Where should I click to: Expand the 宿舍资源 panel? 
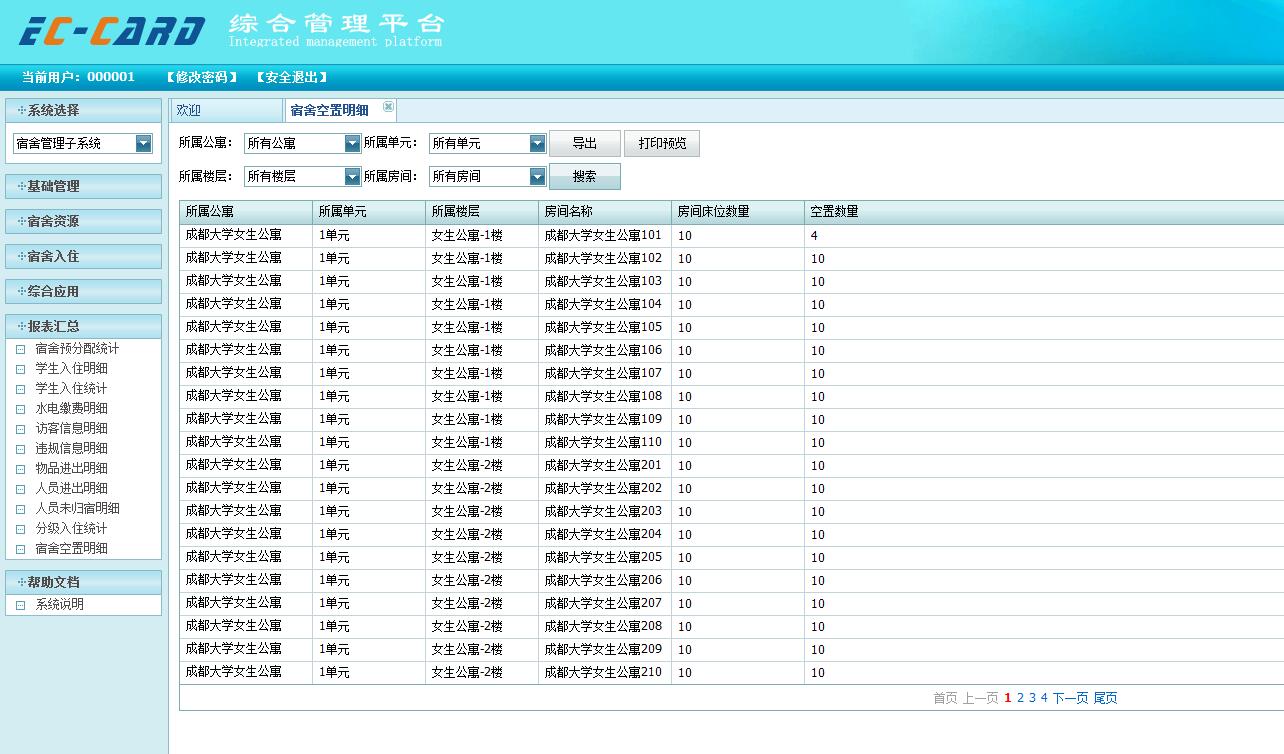pyautogui.click(x=83, y=221)
